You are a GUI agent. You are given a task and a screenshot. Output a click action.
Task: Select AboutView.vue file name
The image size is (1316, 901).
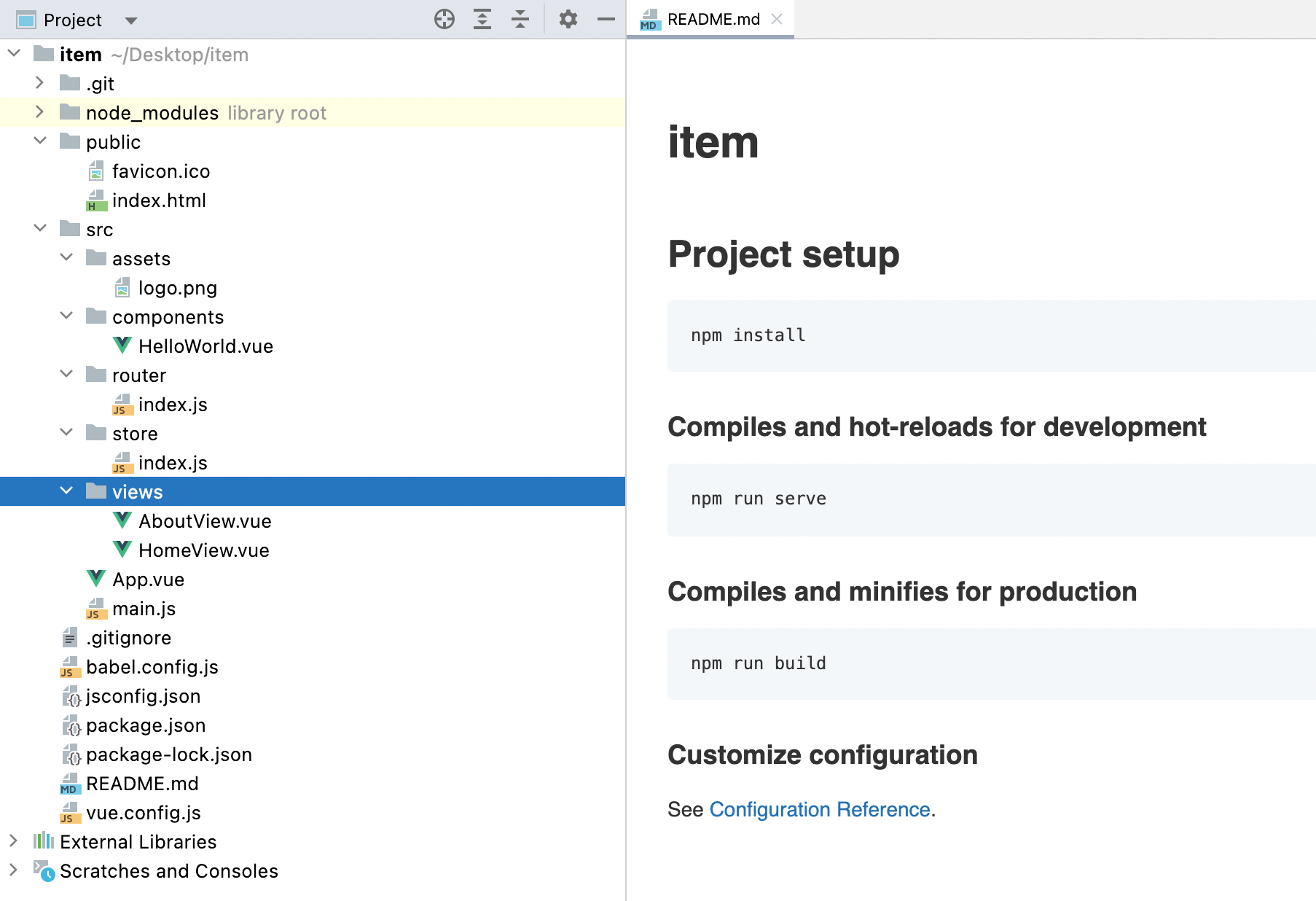[x=205, y=521]
